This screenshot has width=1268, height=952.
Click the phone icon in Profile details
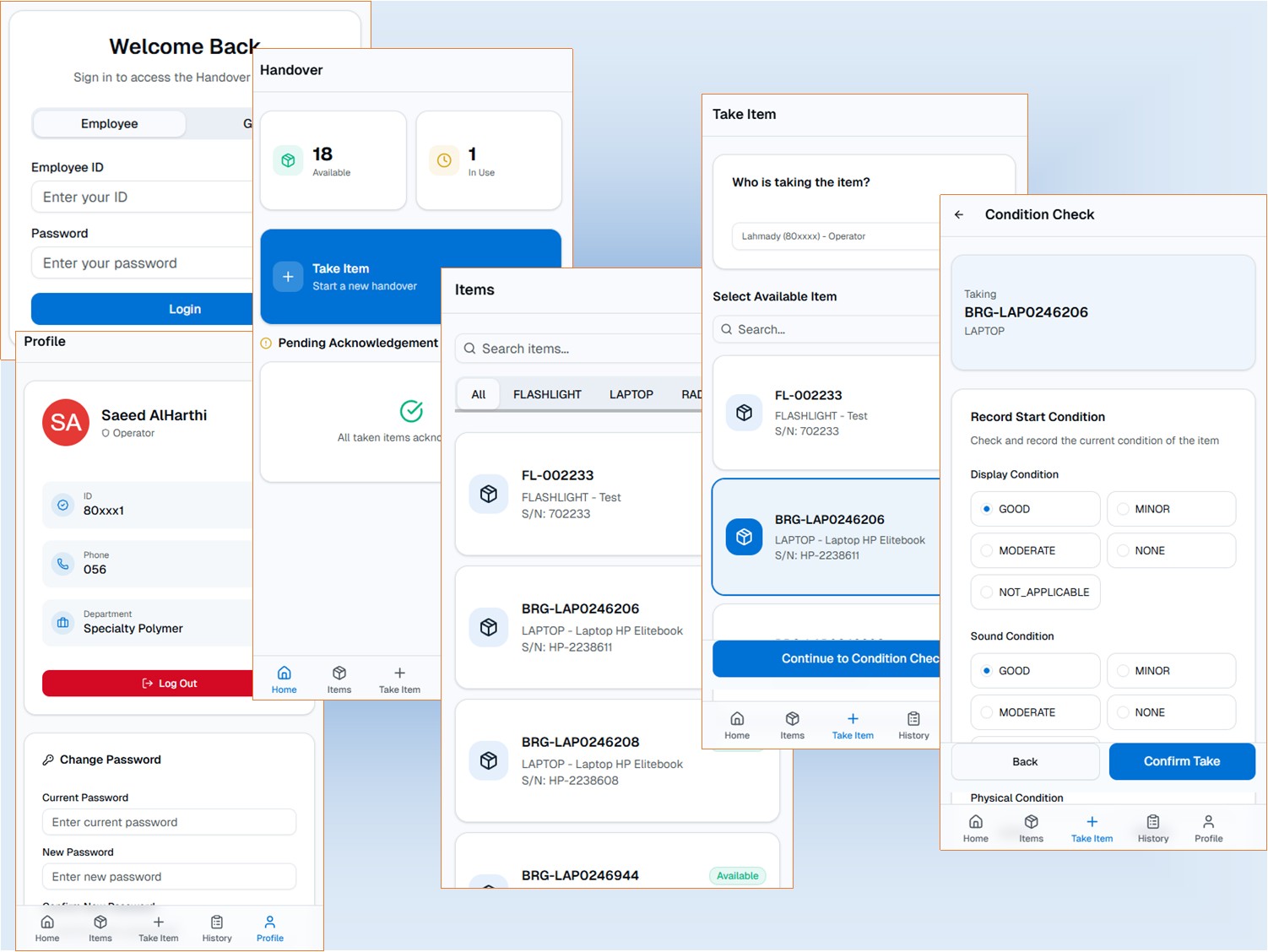tap(62, 563)
